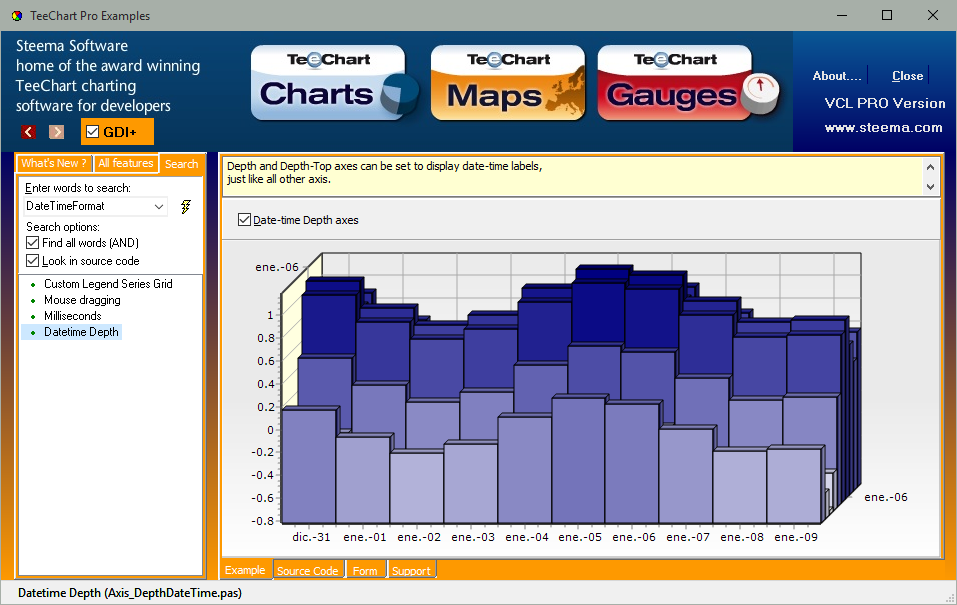
Task: Click the status bar 'Datetime Depth (Axis_DepthDateTime.pas)' text
Action: pos(130,593)
